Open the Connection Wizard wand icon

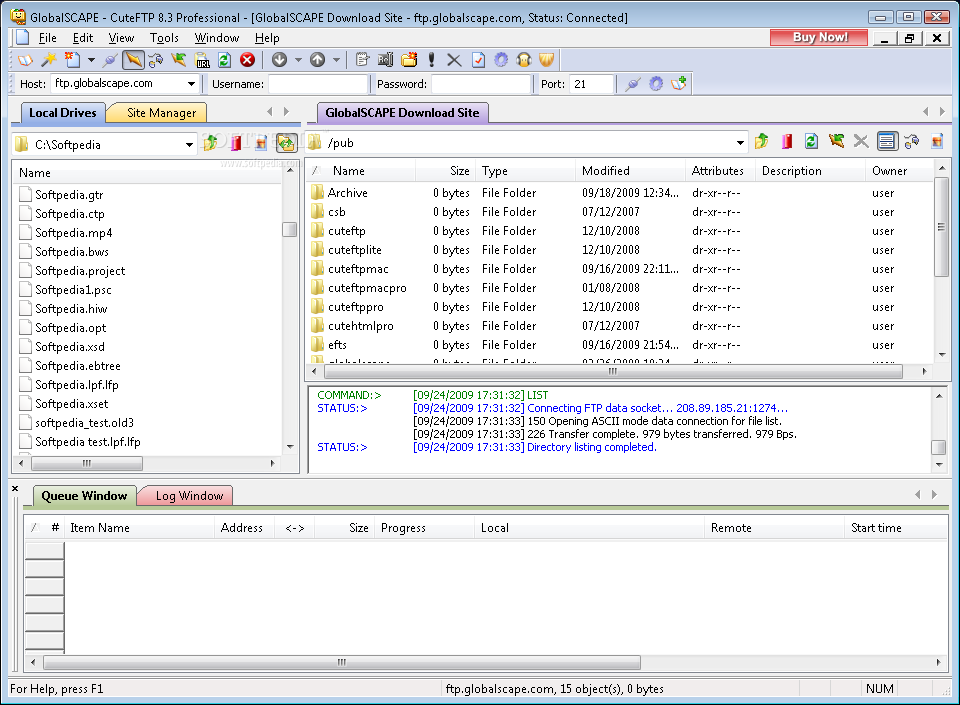(47, 60)
